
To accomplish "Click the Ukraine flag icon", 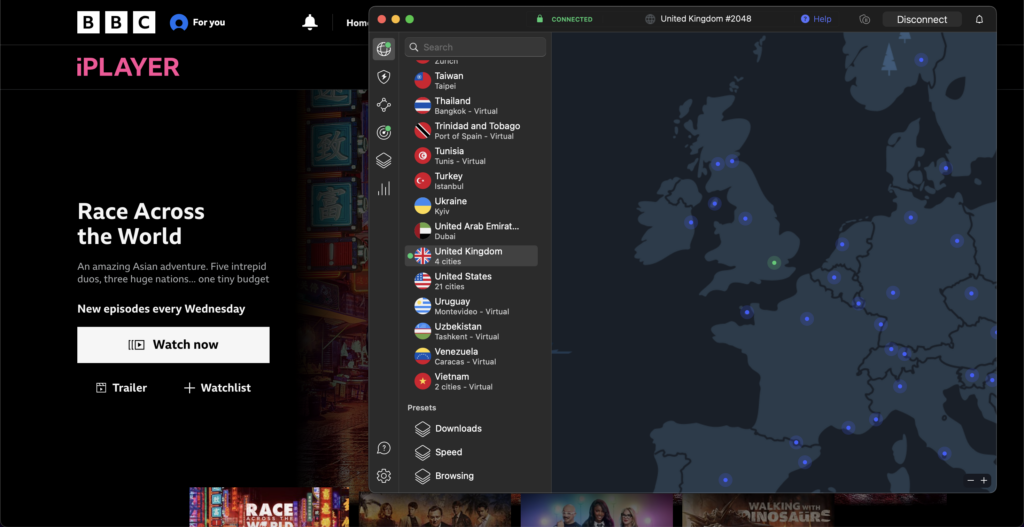I will [x=423, y=206].
